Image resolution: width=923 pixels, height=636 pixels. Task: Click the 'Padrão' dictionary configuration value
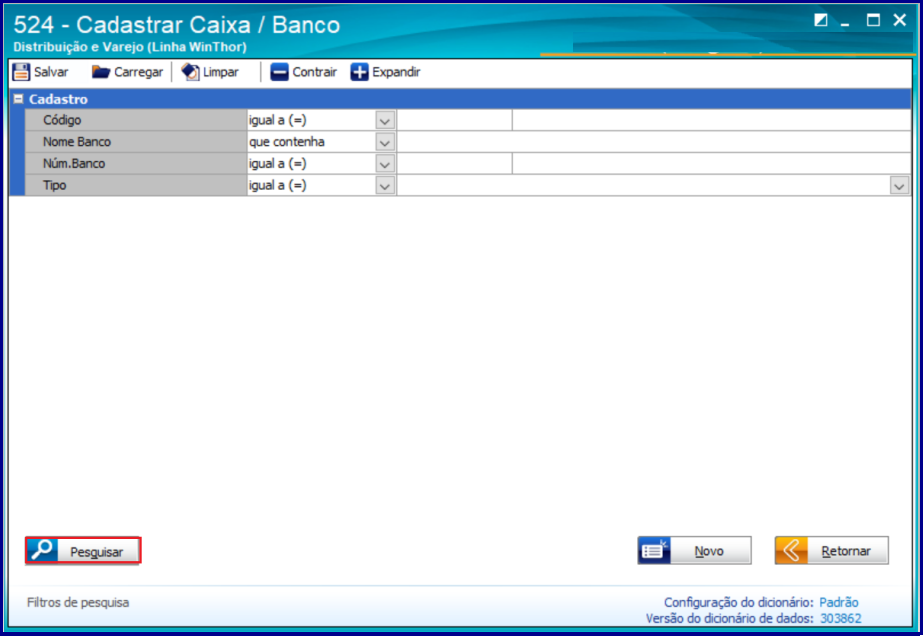[x=839, y=602]
